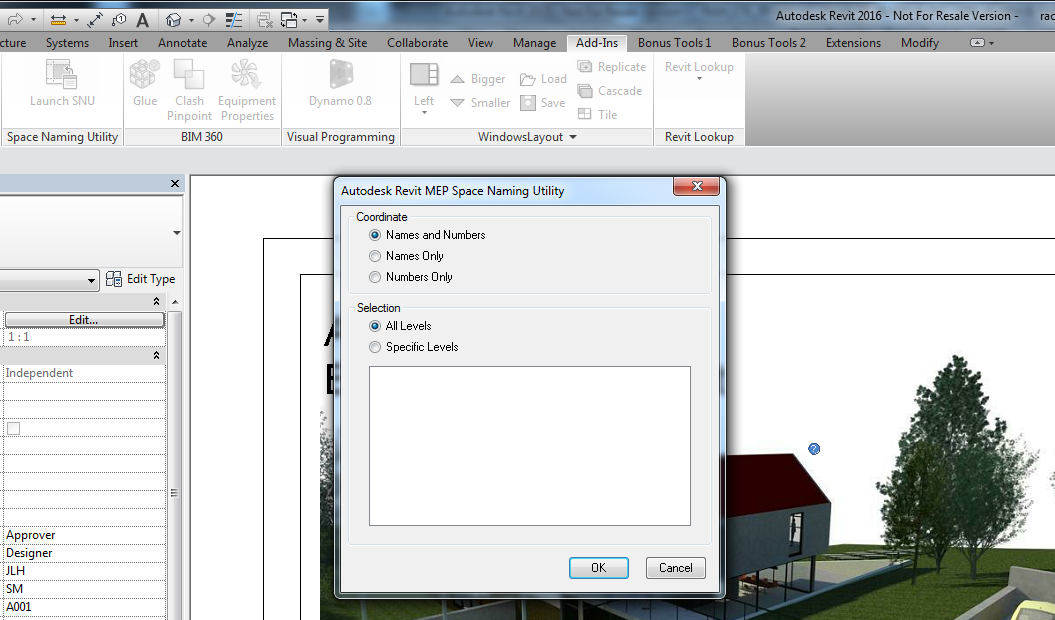Open the Redo history dropdown arrow
Image resolution: width=1055 pixels, height=620 pixels.
33,20
